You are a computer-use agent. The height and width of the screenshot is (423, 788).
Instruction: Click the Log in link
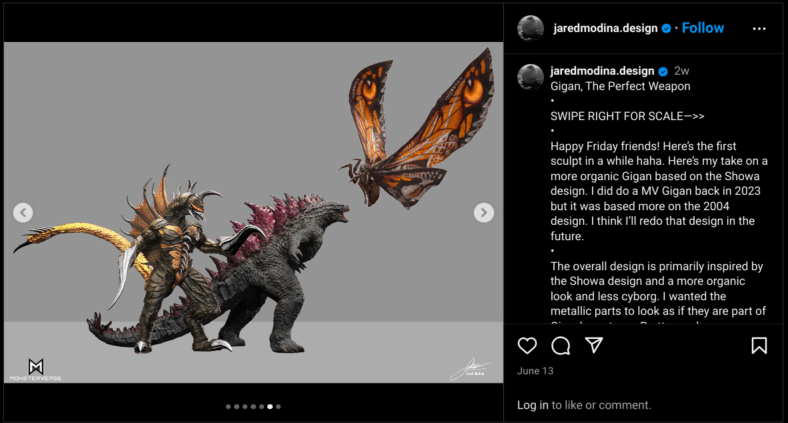click(x=532, y=405)
